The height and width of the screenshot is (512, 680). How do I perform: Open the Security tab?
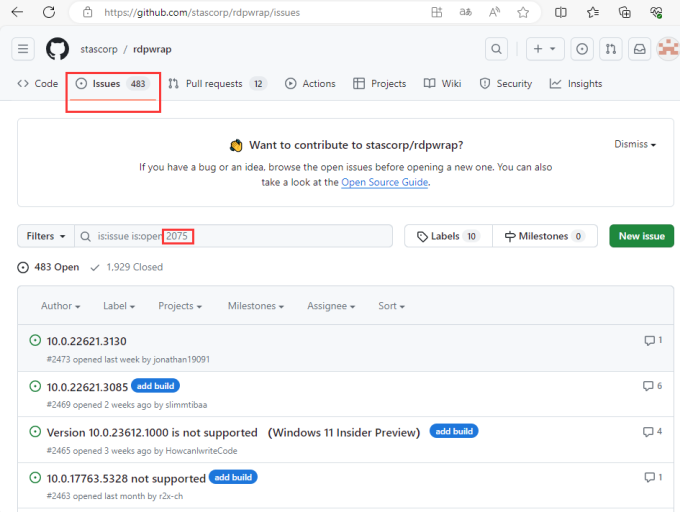point(506,84)
